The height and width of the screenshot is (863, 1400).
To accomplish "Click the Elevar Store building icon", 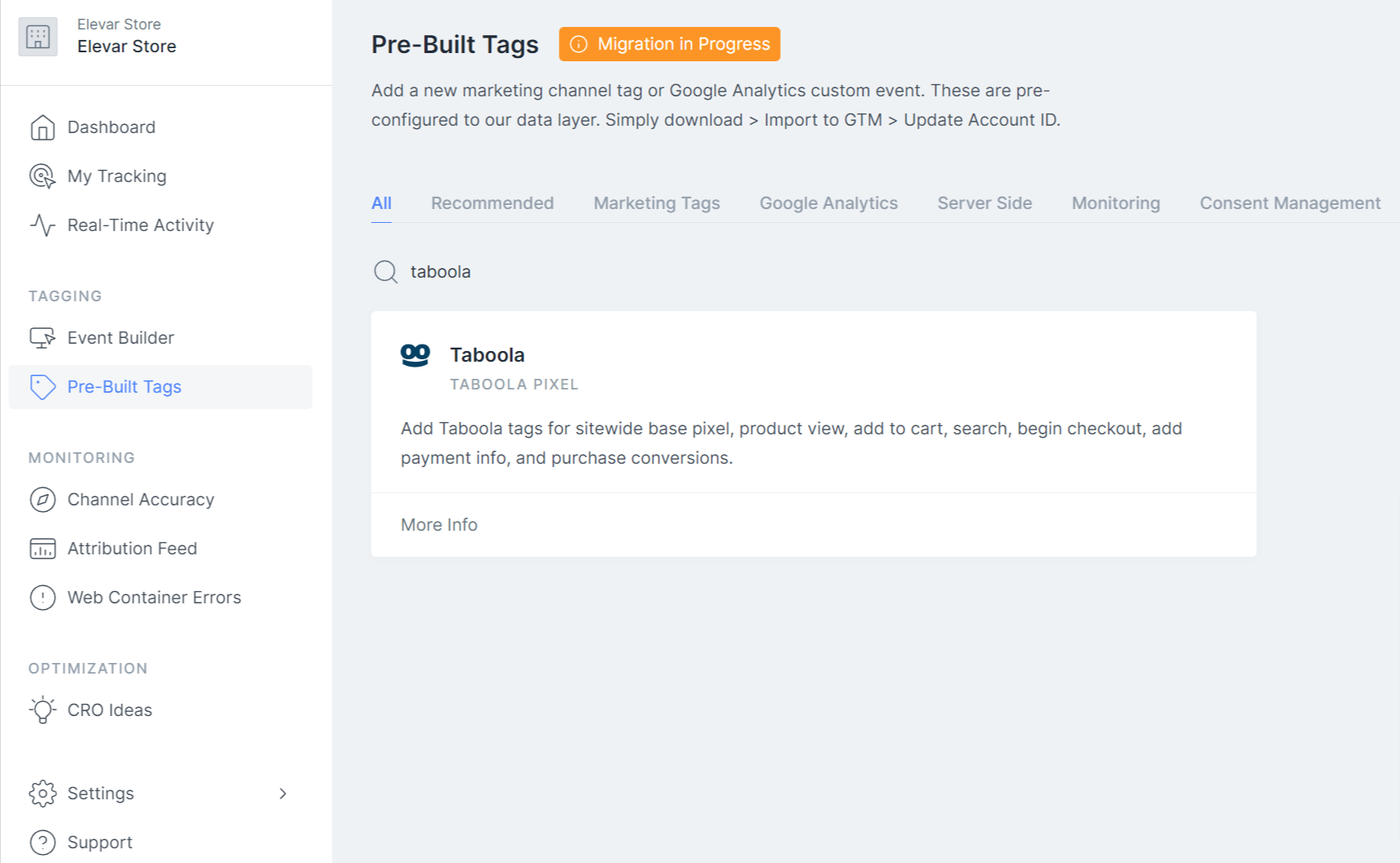I will pyautogui.click(x=38, y=37).
